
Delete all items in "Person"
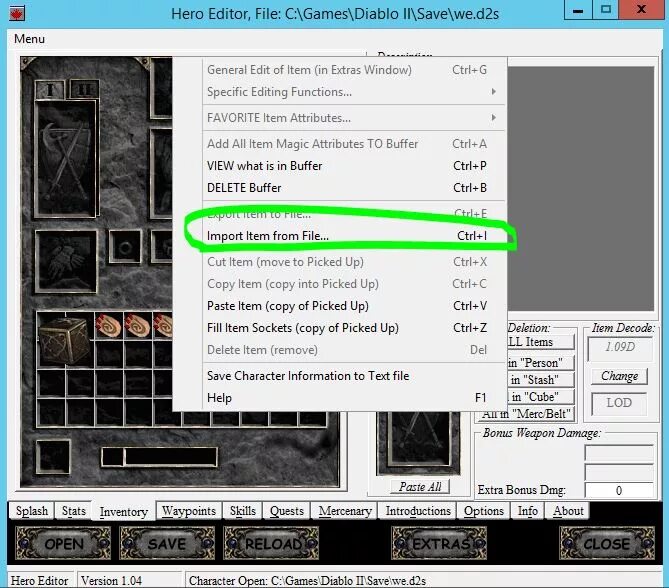click(541, 363)
